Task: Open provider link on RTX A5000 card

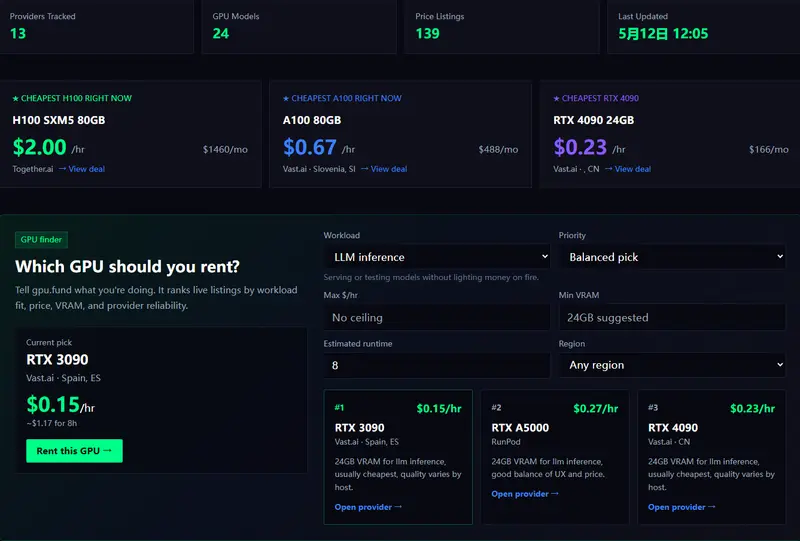Action: pos(525,494)
